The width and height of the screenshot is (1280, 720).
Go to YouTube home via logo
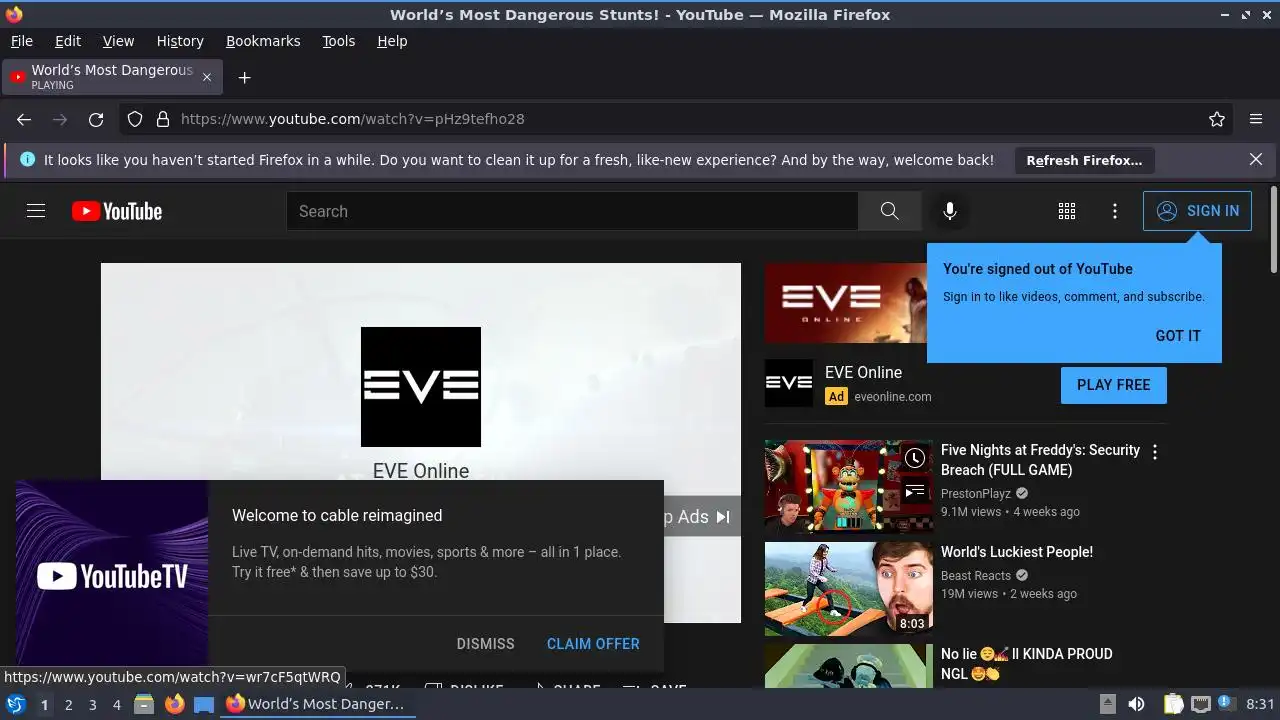(x=117, y=211)
